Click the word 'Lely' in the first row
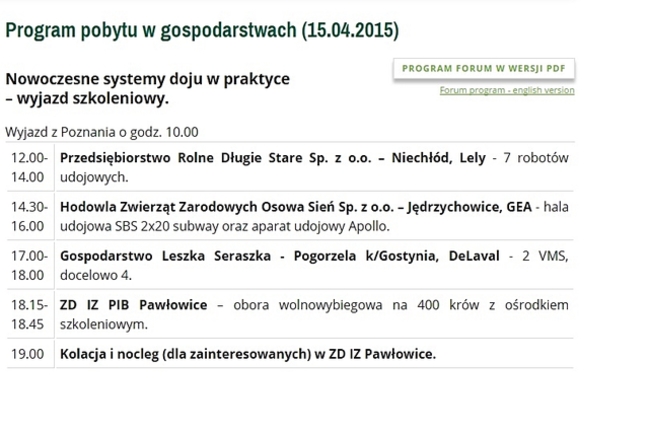 [472, 158]
